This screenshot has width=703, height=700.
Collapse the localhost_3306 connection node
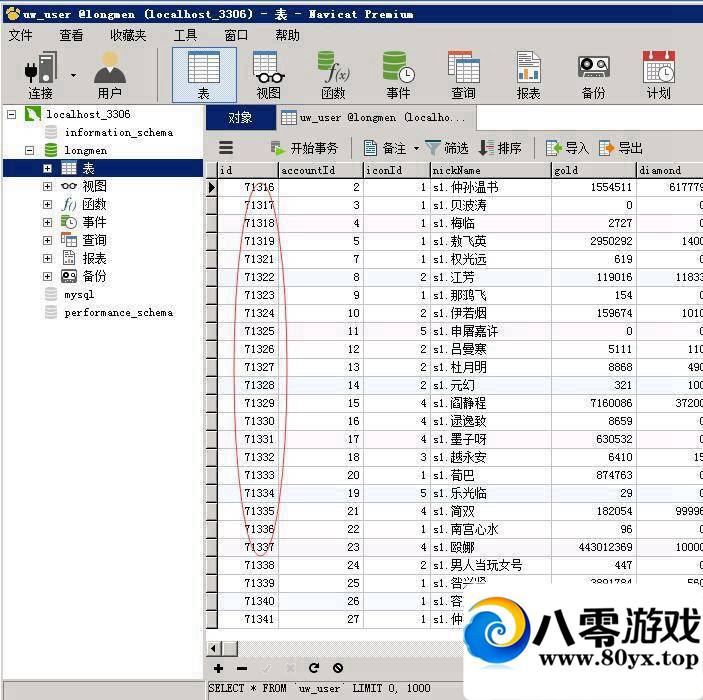12,114
